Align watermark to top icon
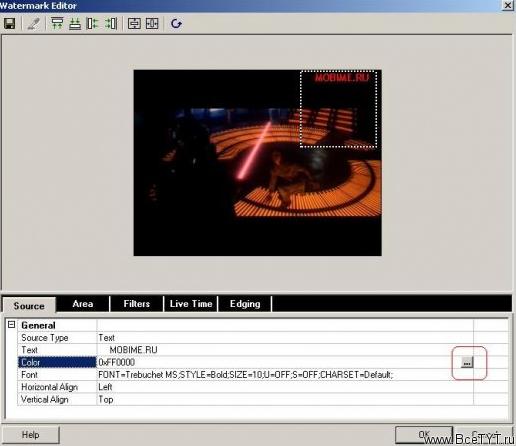The width and height of the screenshot is (516, 446). coord(57,24)
